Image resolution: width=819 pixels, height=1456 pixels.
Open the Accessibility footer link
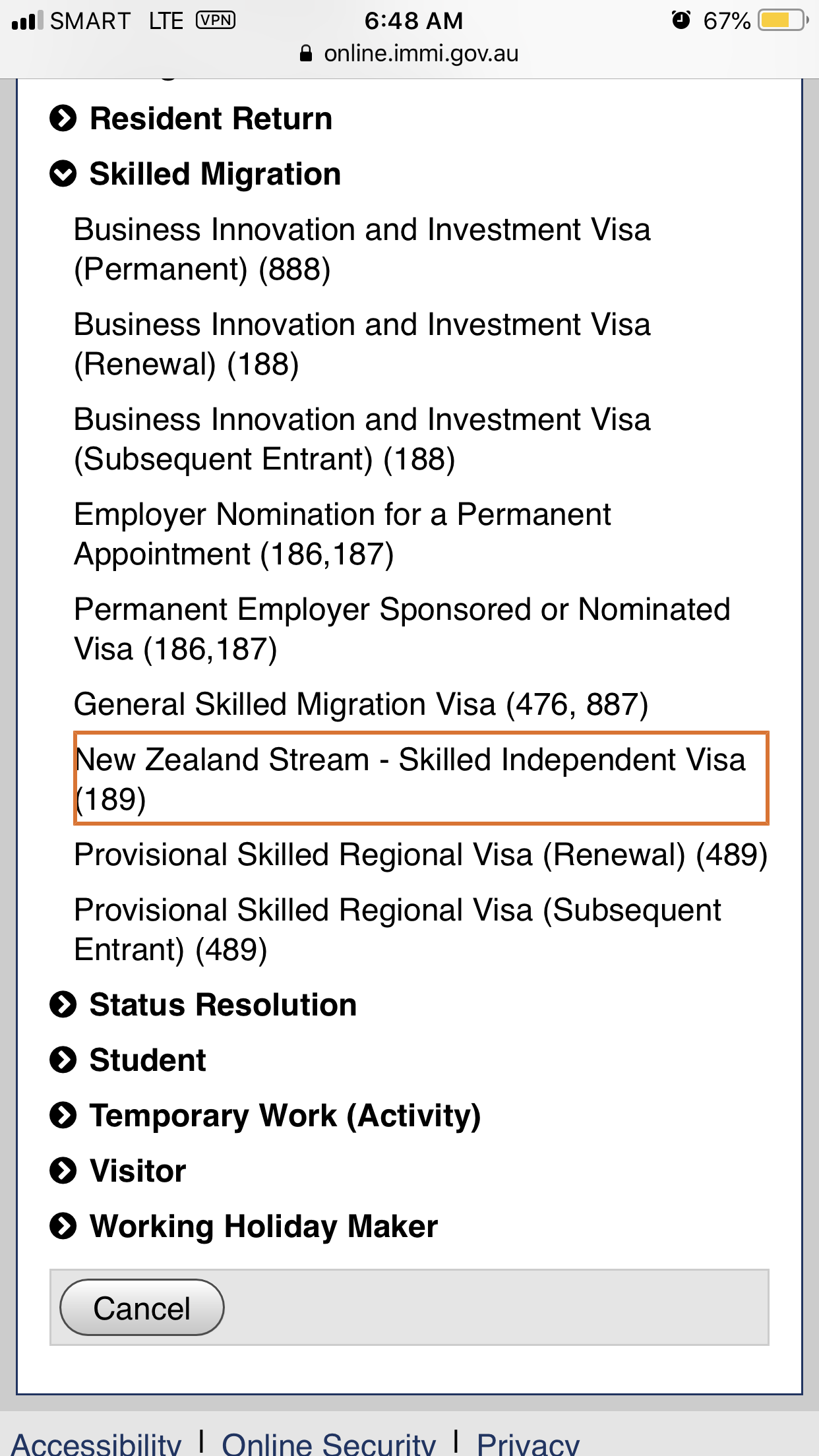point(97,1443)
